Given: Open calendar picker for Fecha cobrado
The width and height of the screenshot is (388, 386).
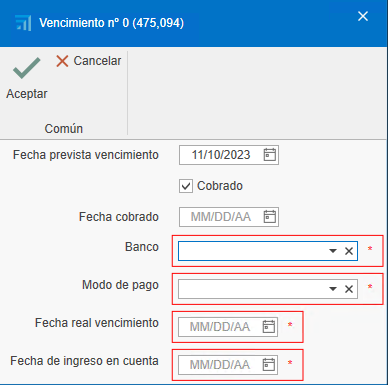Looking at the screenshot, I should click(270, 217).
